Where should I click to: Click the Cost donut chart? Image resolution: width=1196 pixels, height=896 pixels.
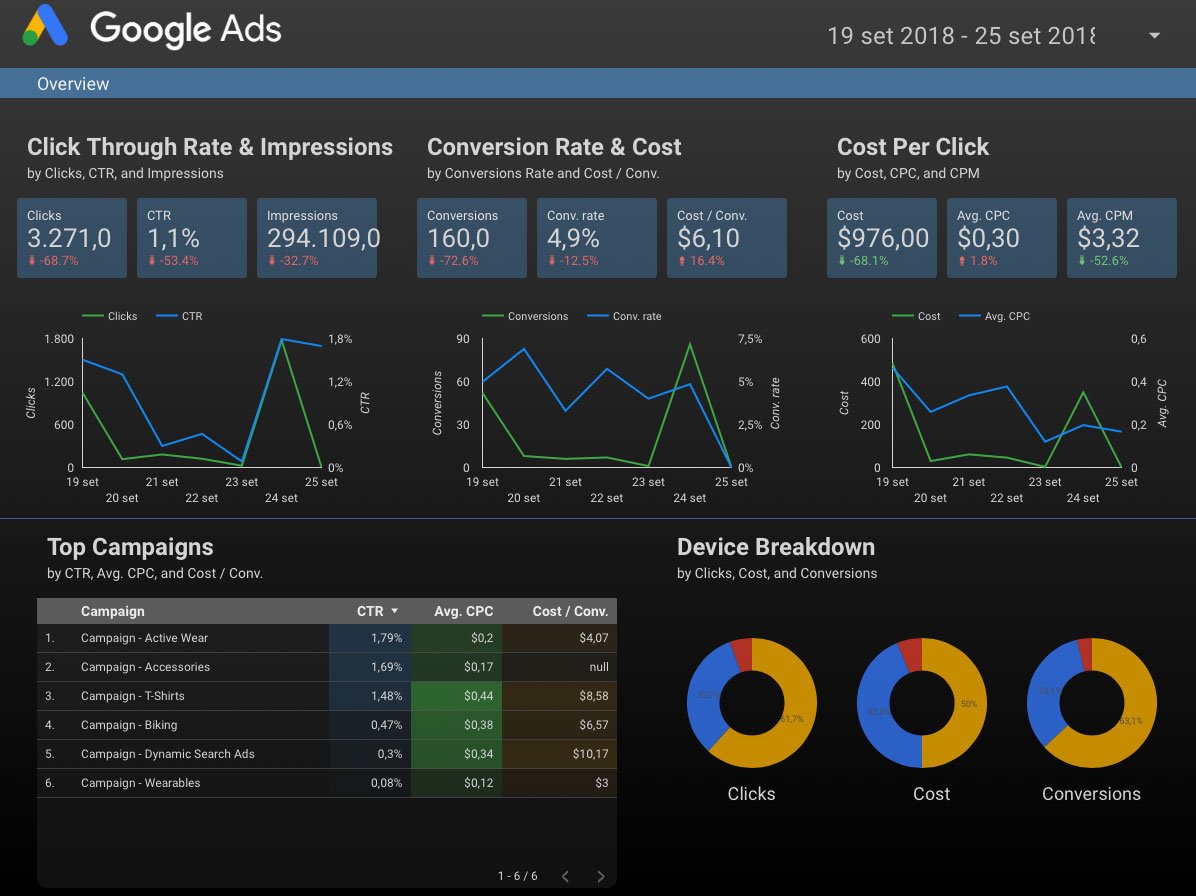(x=921, y=702)
